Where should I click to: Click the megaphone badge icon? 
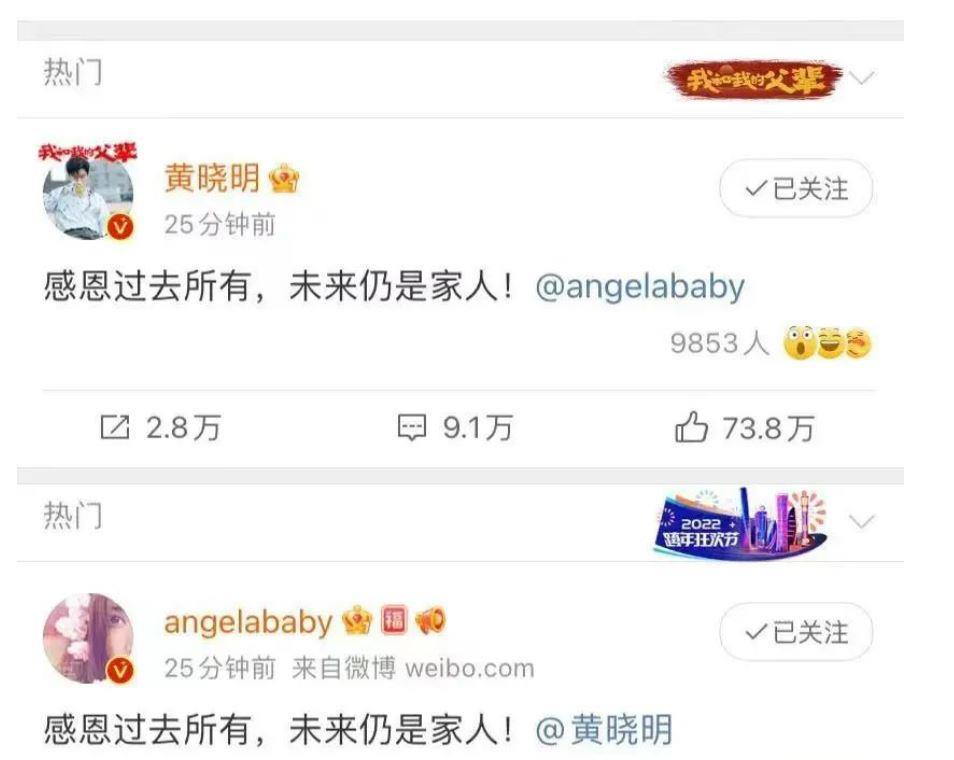(x=430, y=621)
